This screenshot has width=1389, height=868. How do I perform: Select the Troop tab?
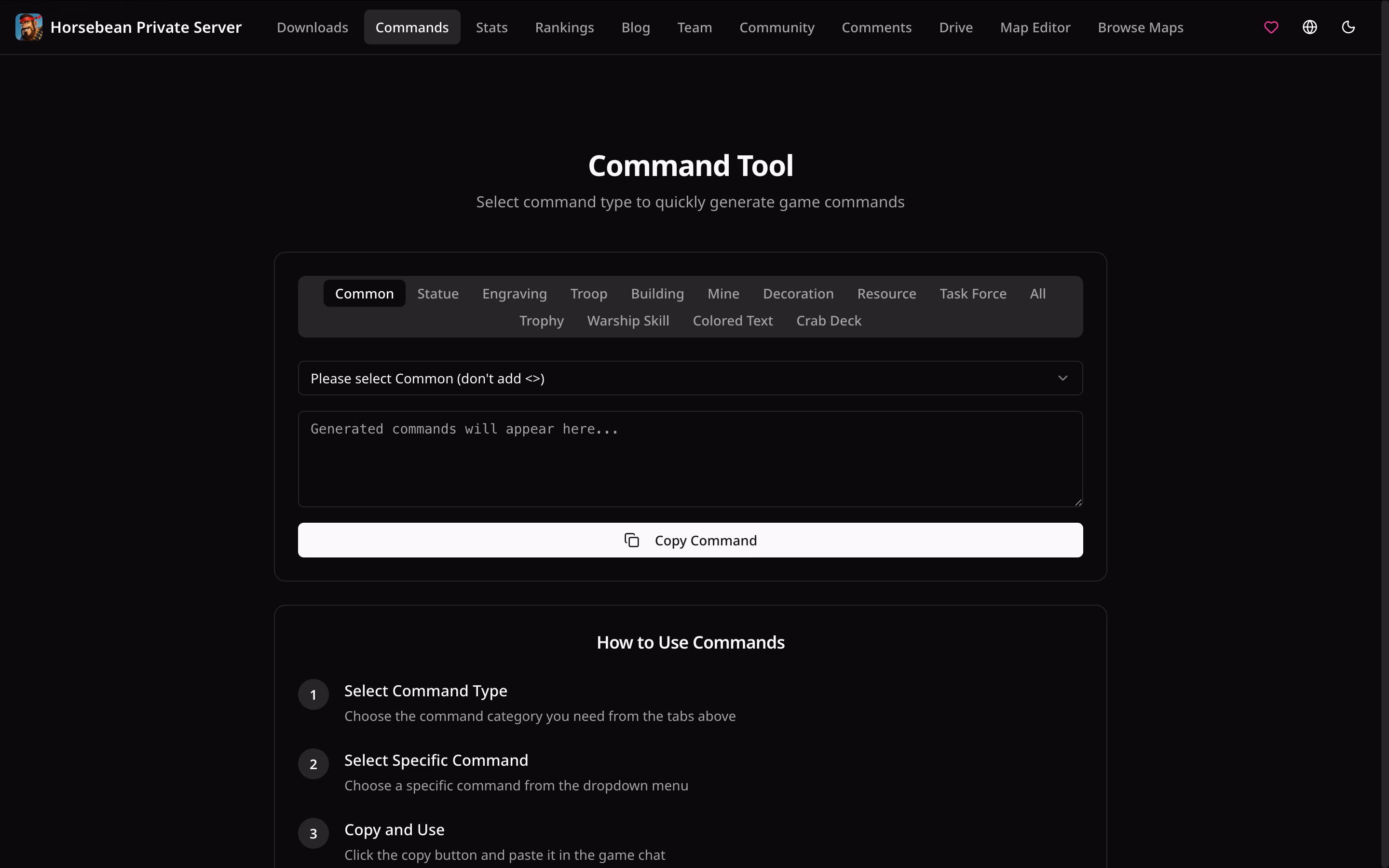(x=589, y=293)
